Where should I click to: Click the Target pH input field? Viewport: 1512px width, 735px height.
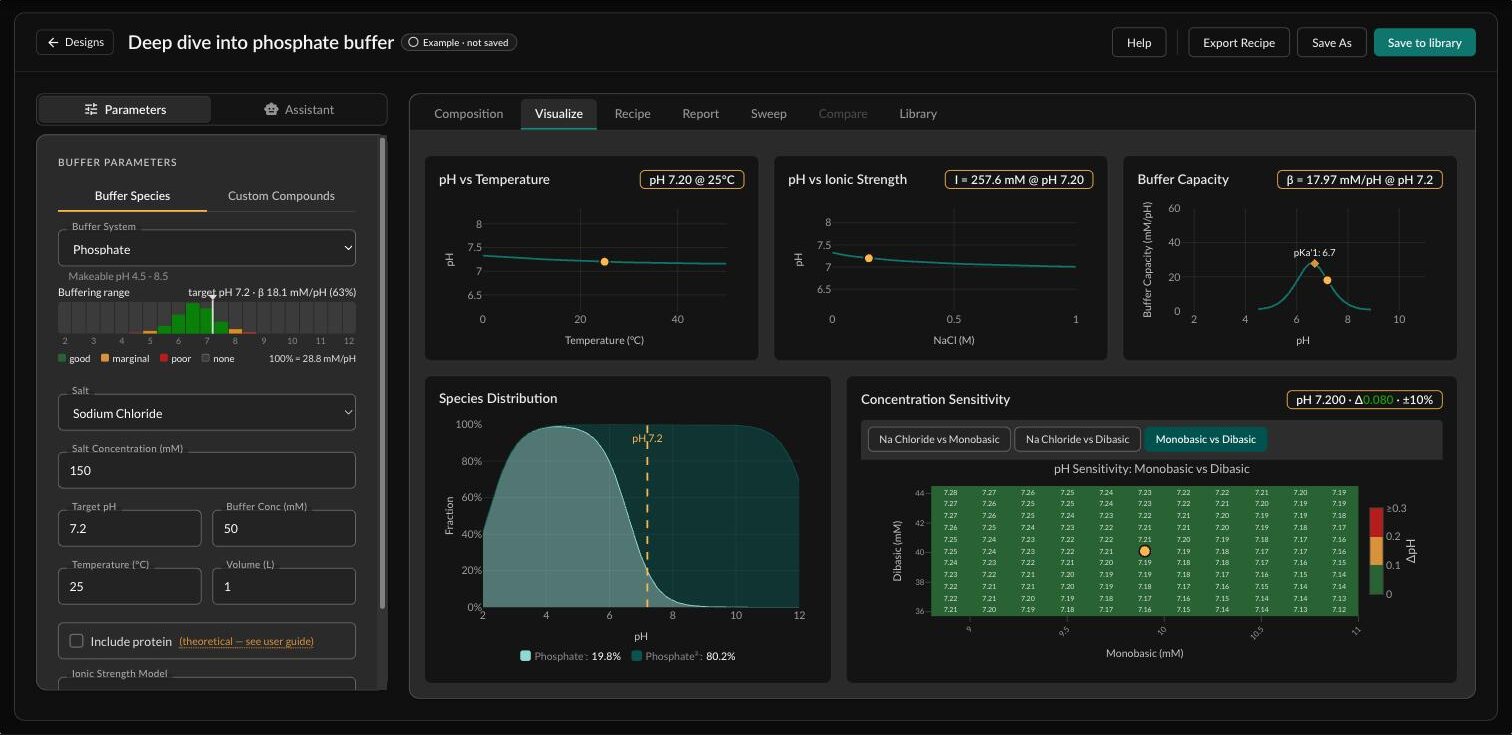pyautogui.click(x=130, y=528)
